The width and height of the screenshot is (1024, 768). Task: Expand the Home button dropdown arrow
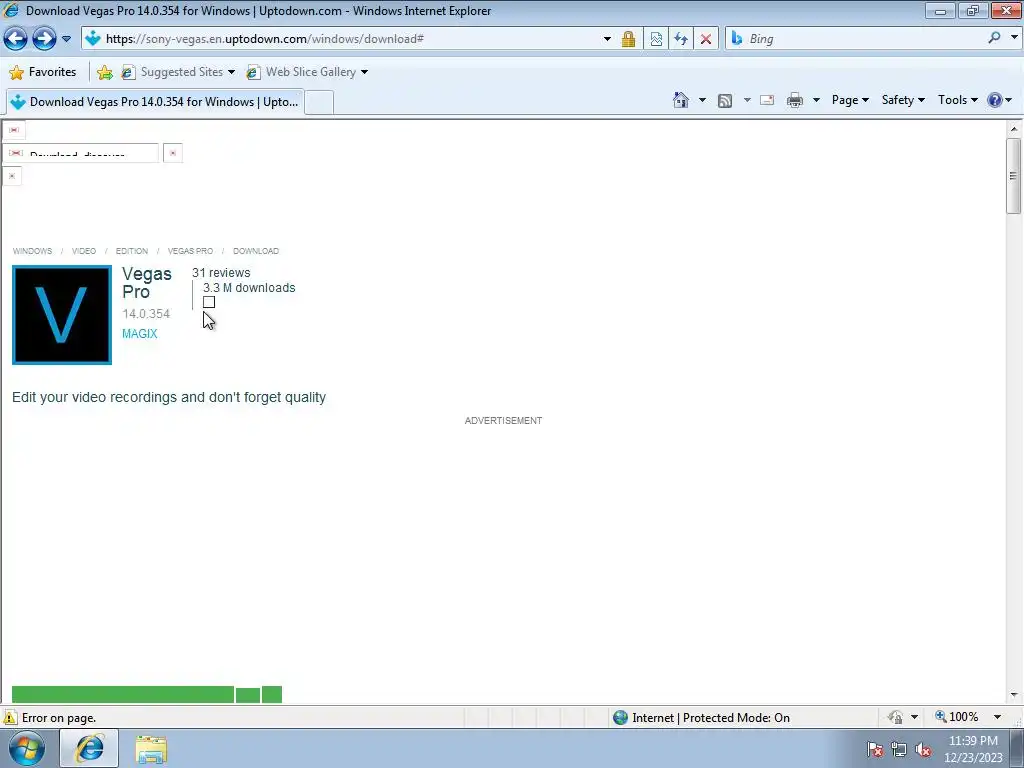(702, 100)
